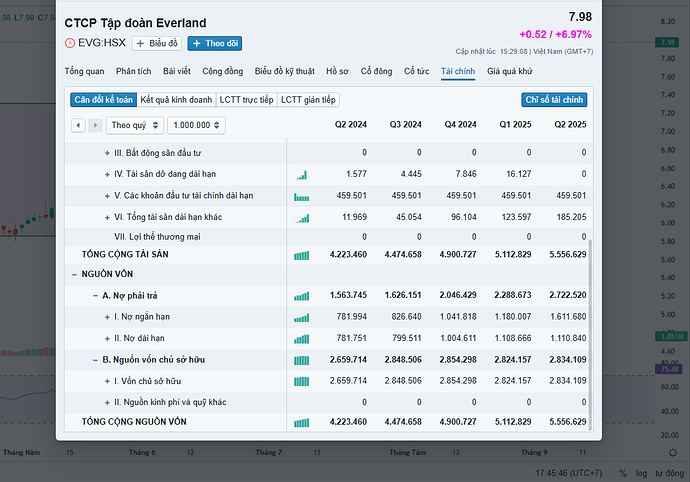Open chart settings gear in background chart
This screenshot has width=690, height=482.
672,453
